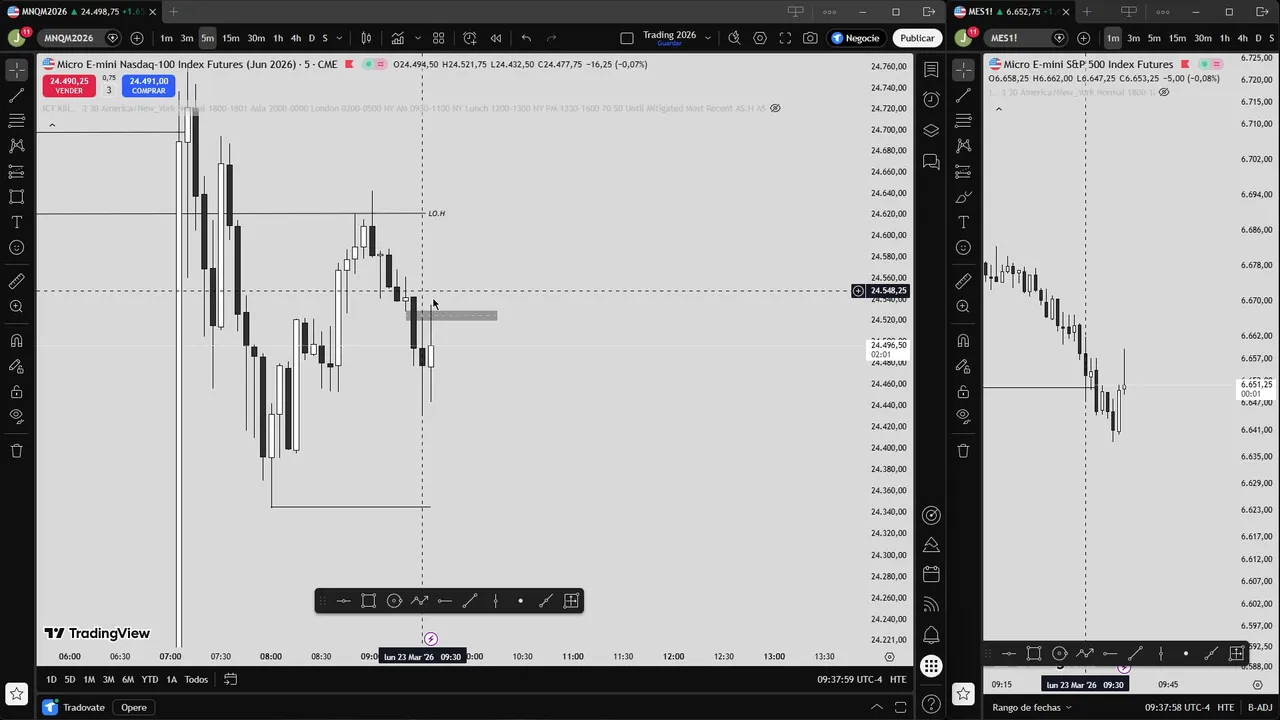
Task: Open chart settings hexagon icon
Action: (x=760, y=38)
